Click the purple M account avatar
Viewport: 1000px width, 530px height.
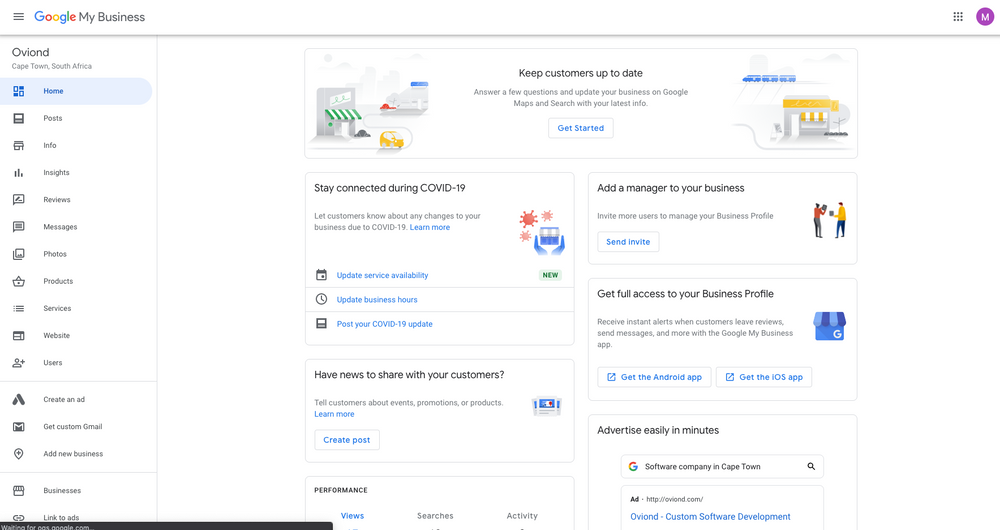pyautogui.click(x=985, y=17)
